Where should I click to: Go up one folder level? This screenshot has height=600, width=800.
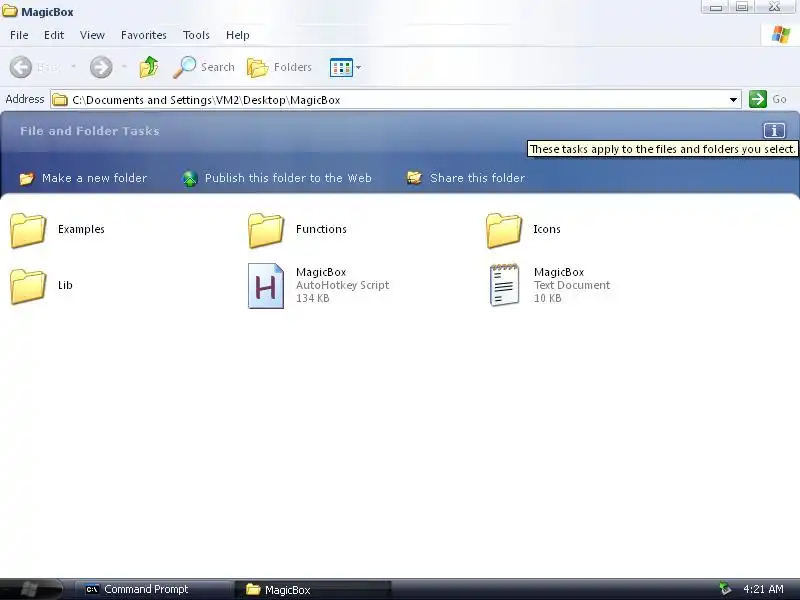pyautogui.click(x=148, y=67)
